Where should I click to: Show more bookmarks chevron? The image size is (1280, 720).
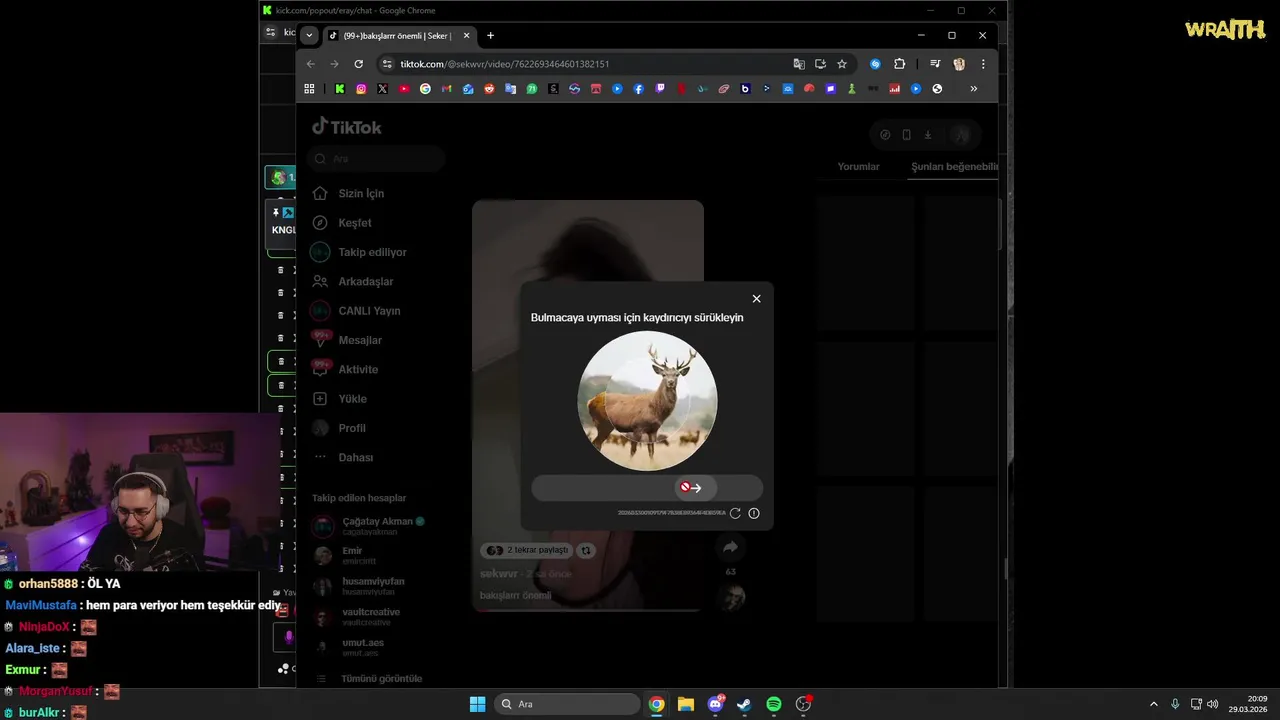tap(973, 89)
